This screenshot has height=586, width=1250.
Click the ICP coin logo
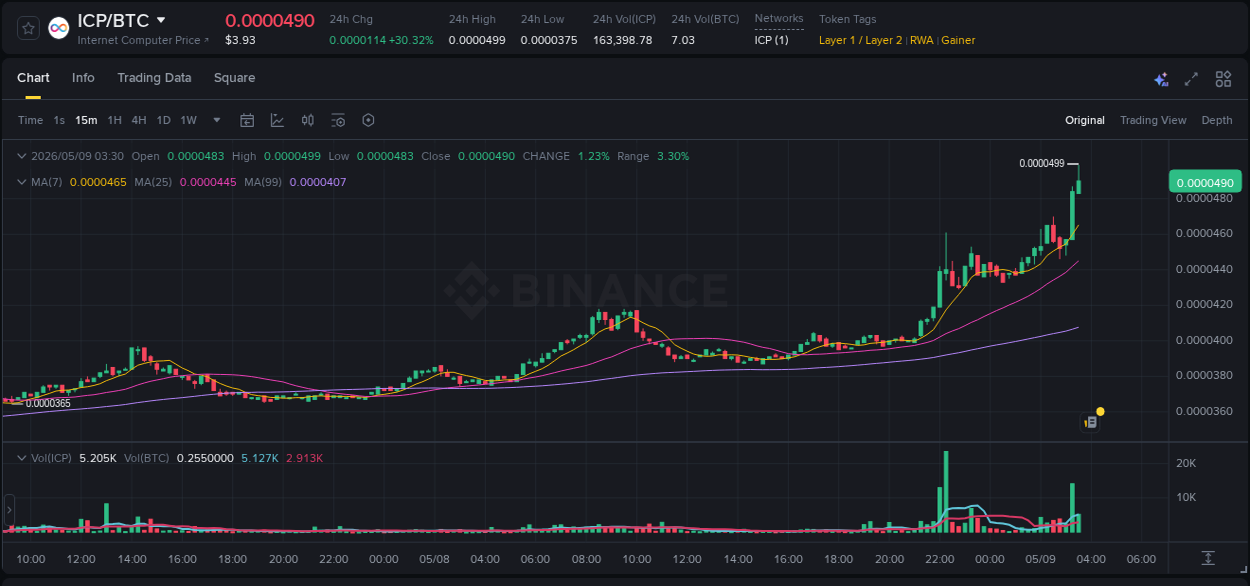[59, 28]
